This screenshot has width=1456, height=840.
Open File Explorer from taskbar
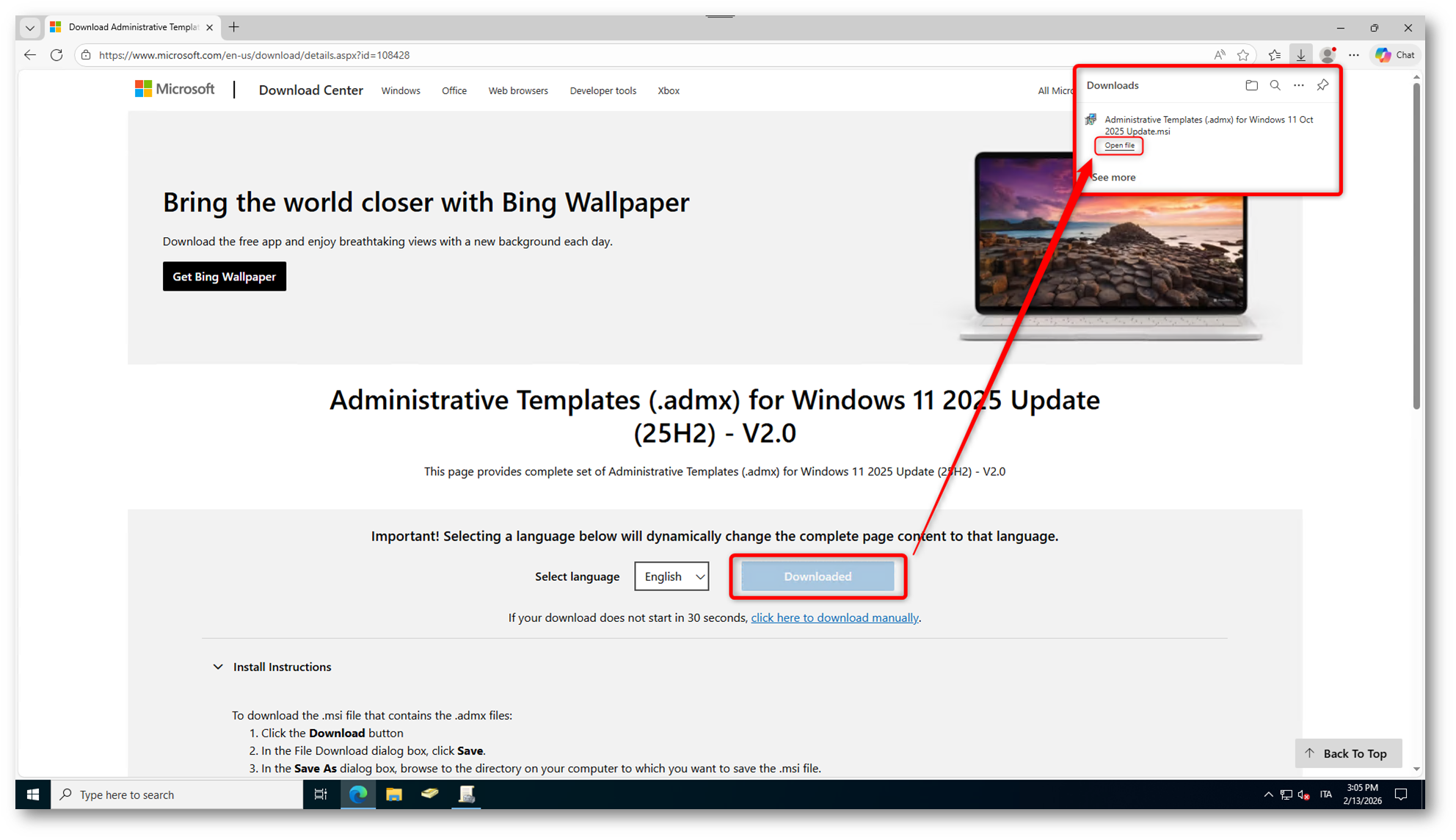(394, 794)
